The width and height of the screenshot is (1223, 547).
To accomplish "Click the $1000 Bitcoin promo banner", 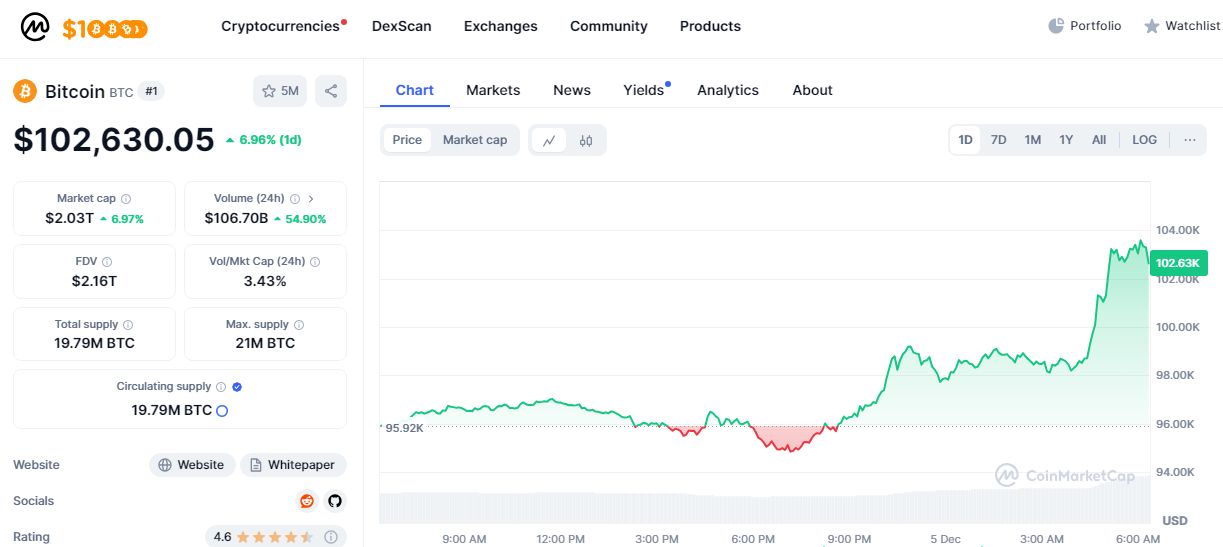I will 105,29.
